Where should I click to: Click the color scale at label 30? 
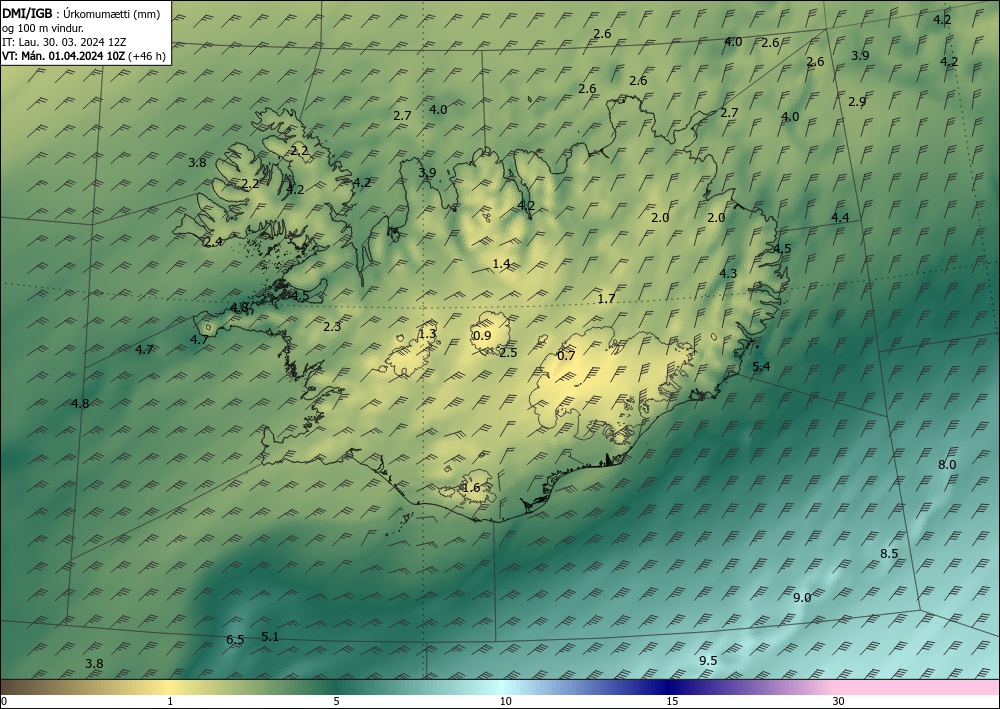tap(839, 701)
